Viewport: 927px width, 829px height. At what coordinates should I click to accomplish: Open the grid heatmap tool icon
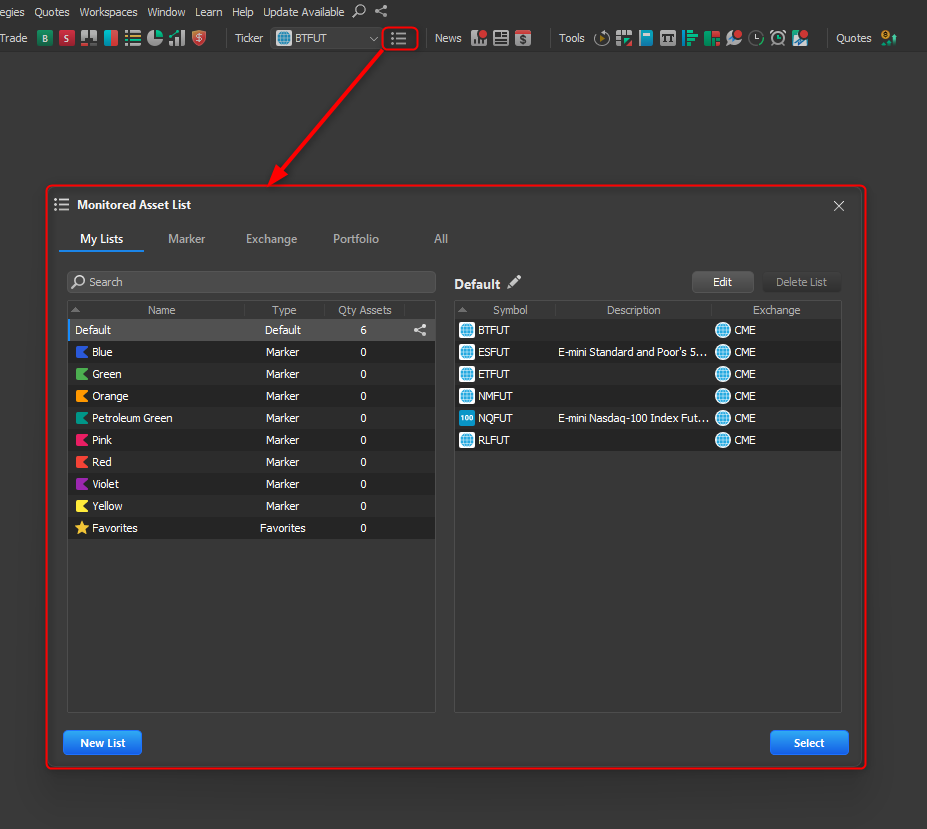pyautogui.click(x=624, y=38)
